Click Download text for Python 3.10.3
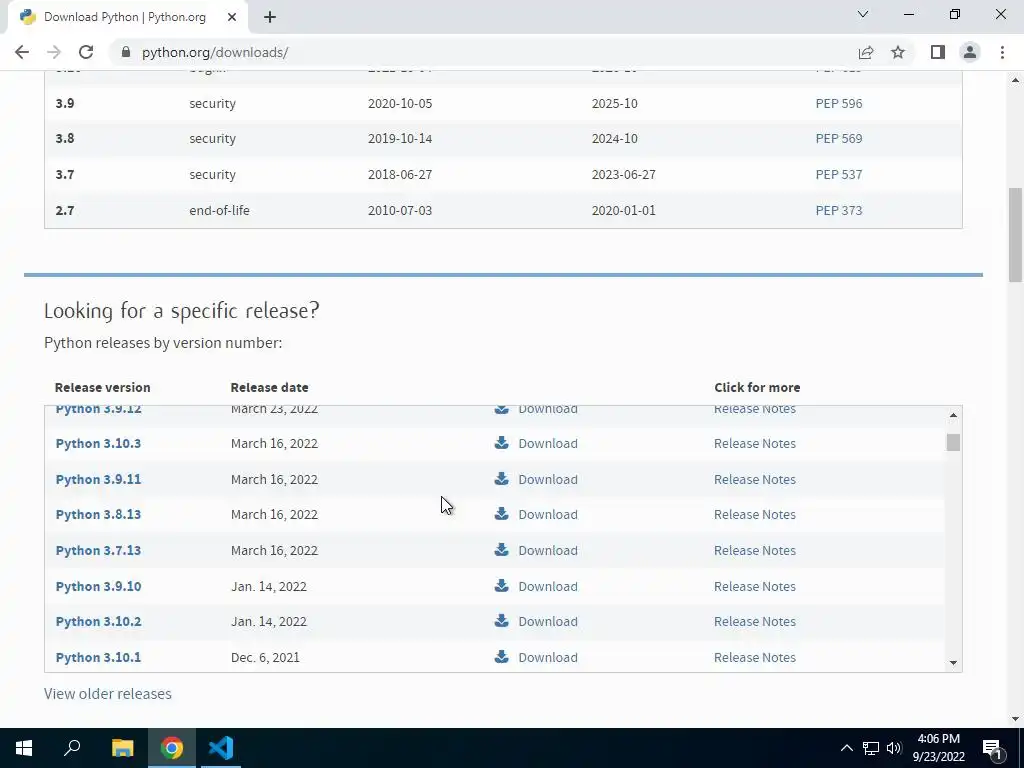The image size is (1024, 768). [x=548, y=443]
